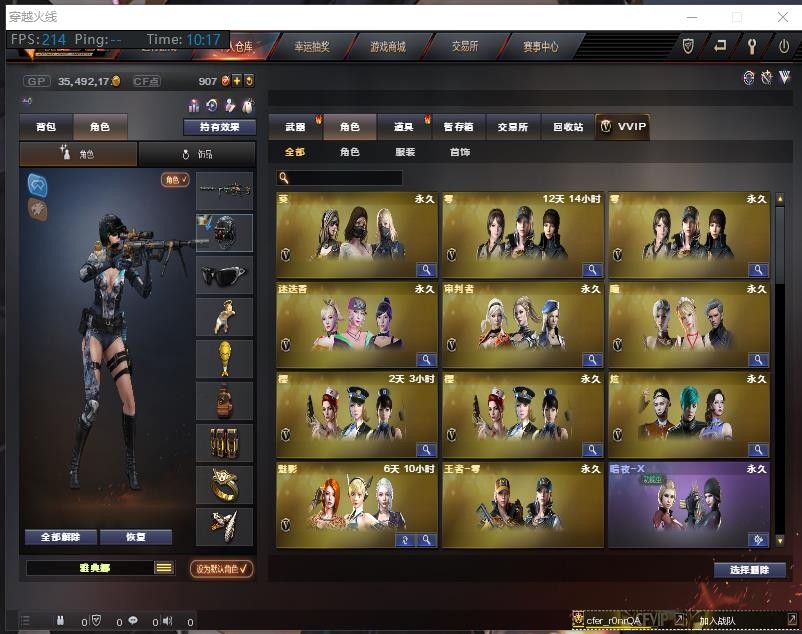Click magnifier on 审判者 character card
The width and height of the screenshot is (802, 634).
tap(592, 359)
